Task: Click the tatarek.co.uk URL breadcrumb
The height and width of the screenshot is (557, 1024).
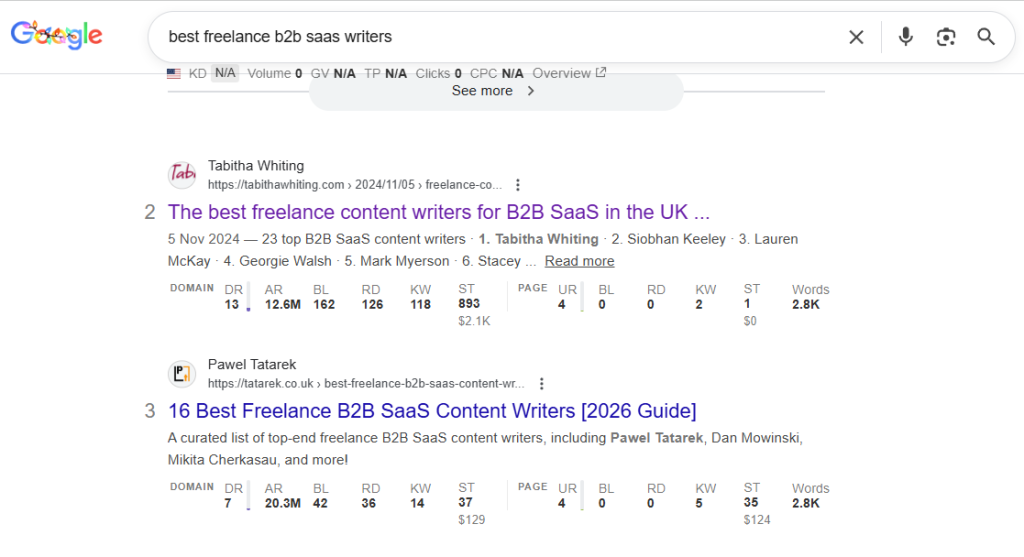Action: [366, 383]
